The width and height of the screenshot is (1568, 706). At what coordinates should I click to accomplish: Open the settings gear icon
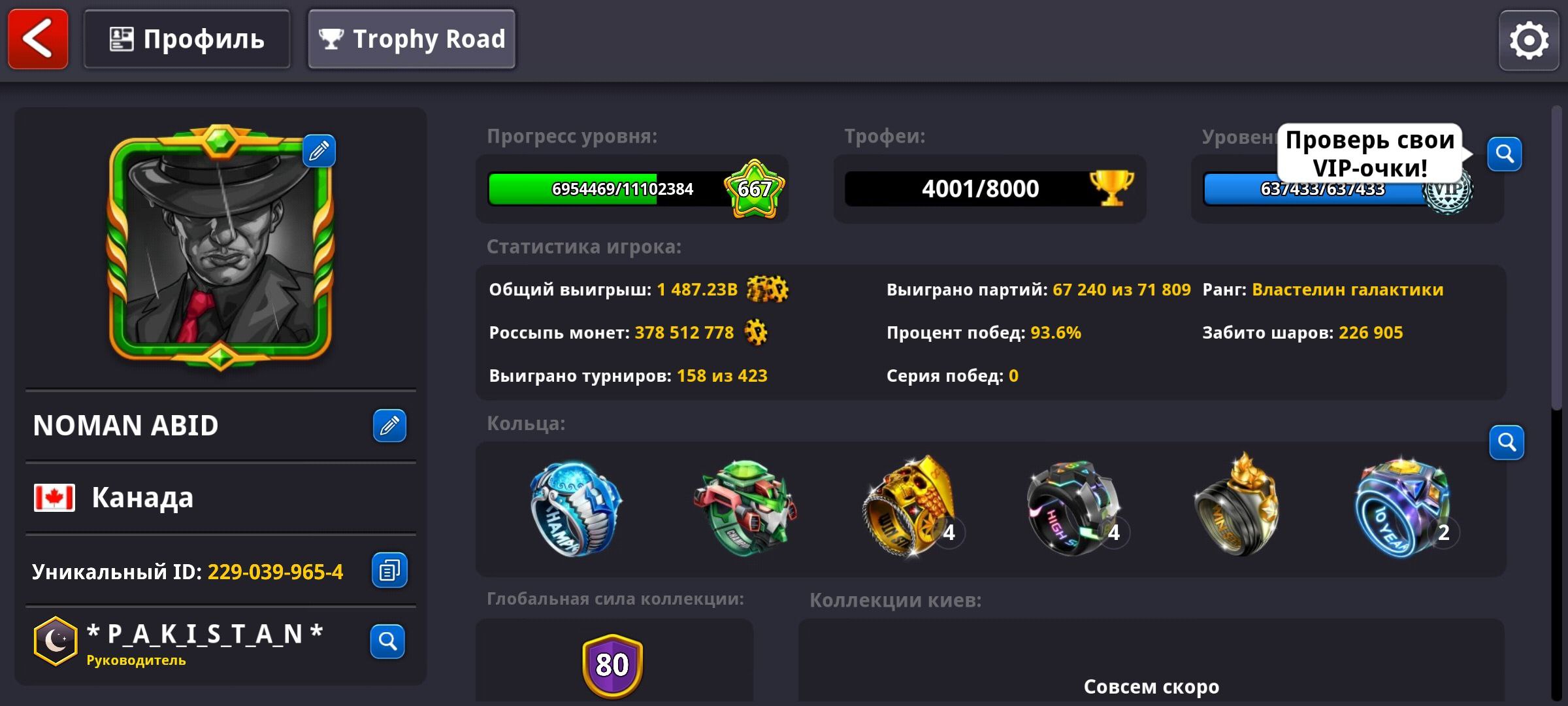point(1529,41)
